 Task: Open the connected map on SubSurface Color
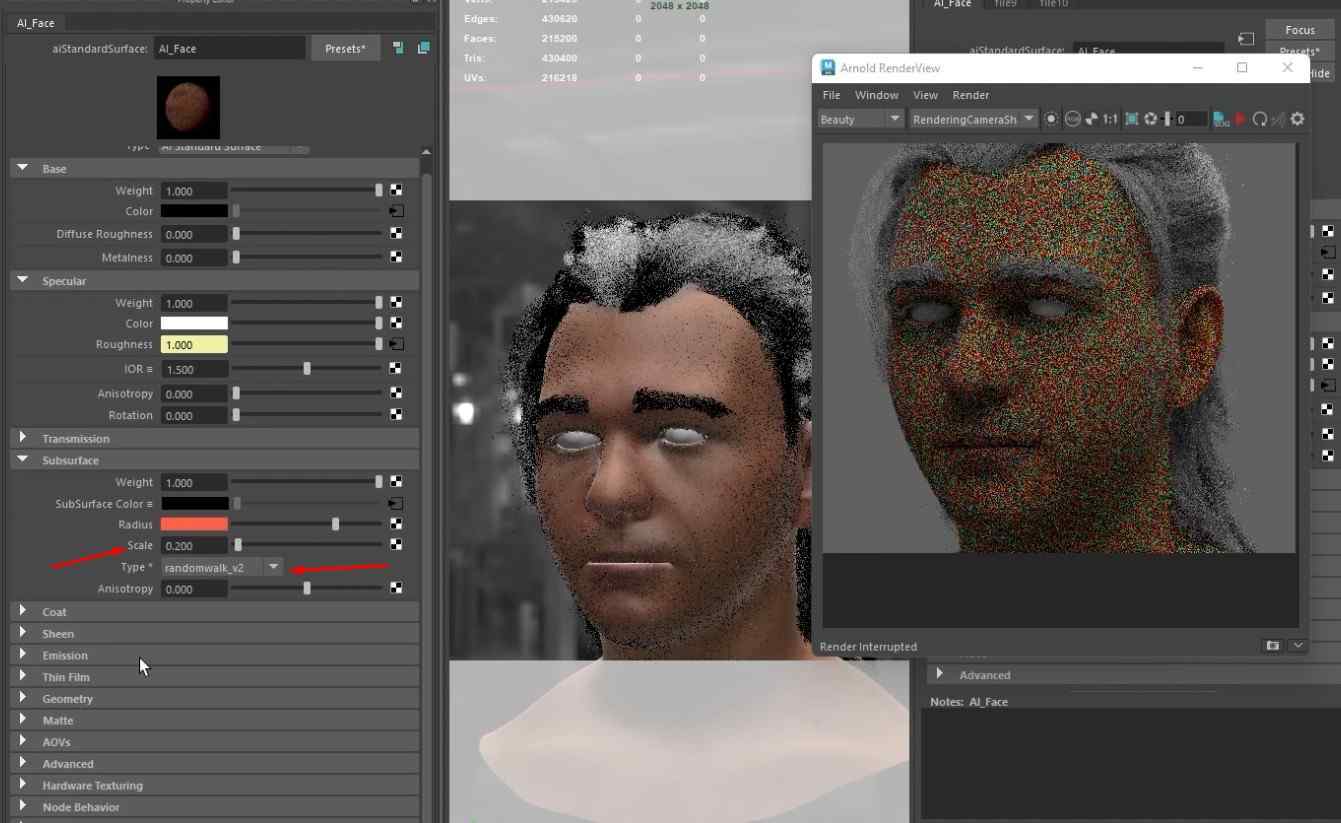396,503
